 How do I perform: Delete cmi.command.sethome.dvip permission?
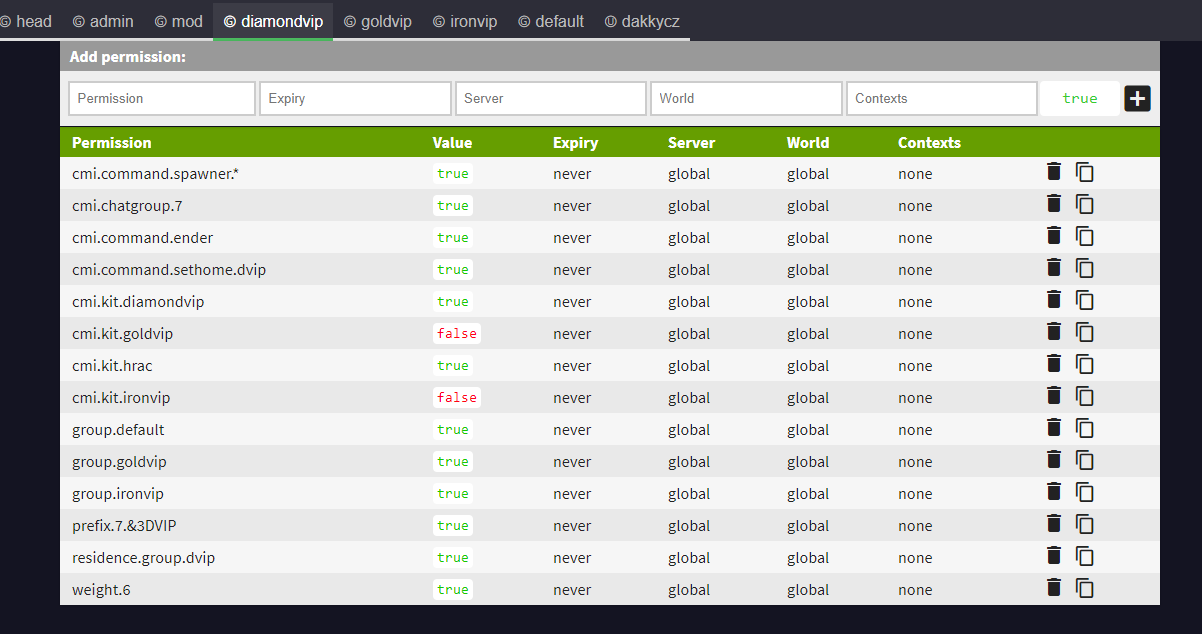pos(1053,268)
